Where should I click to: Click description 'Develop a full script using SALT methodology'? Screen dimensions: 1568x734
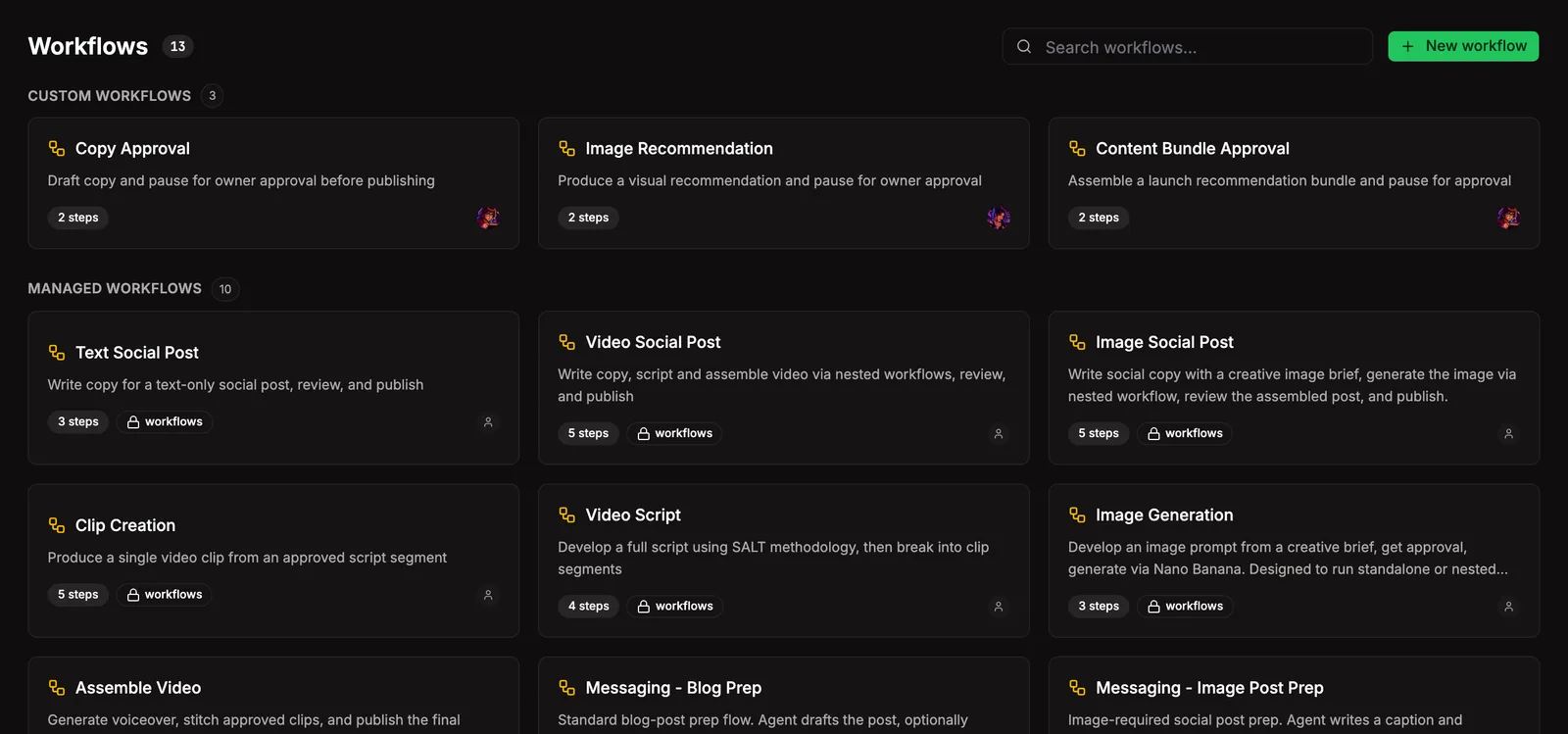pos(773,558)
